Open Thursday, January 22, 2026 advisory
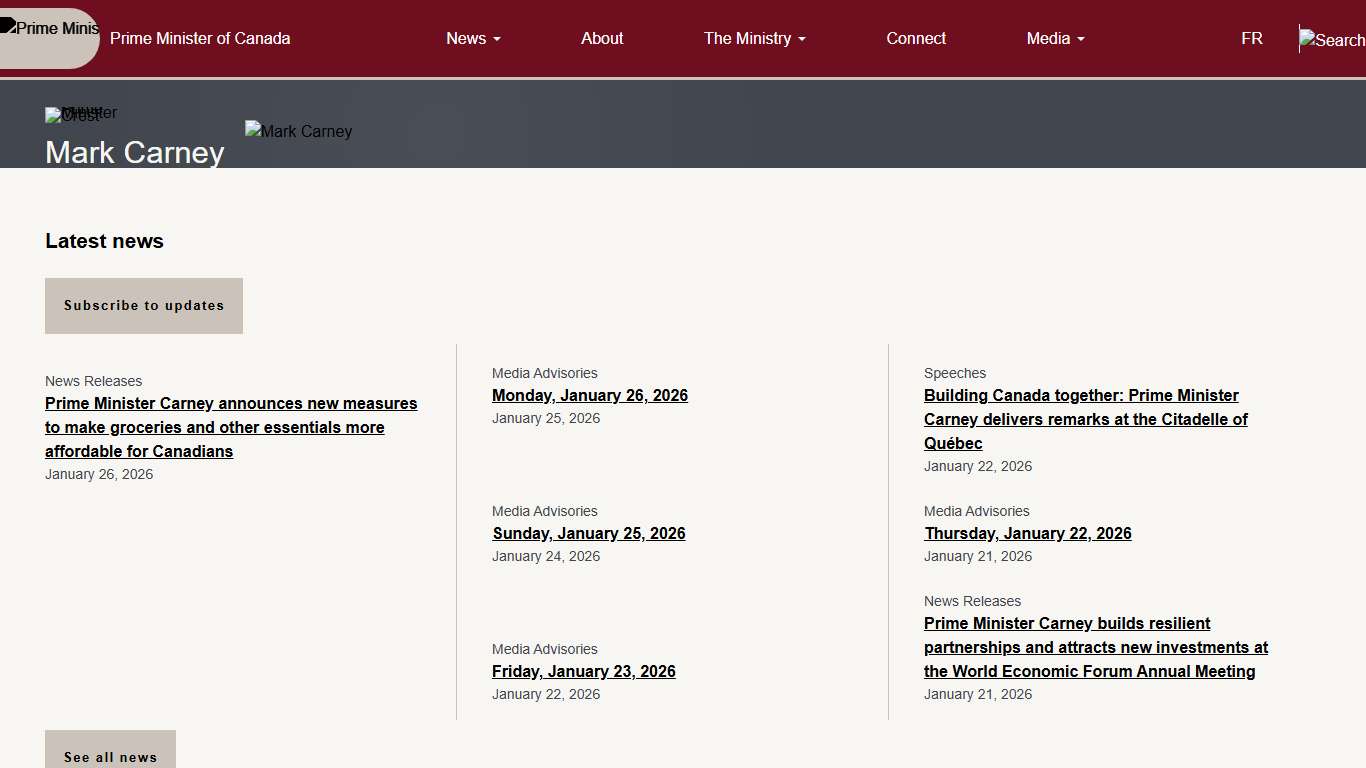 (x=1028, y=533)
